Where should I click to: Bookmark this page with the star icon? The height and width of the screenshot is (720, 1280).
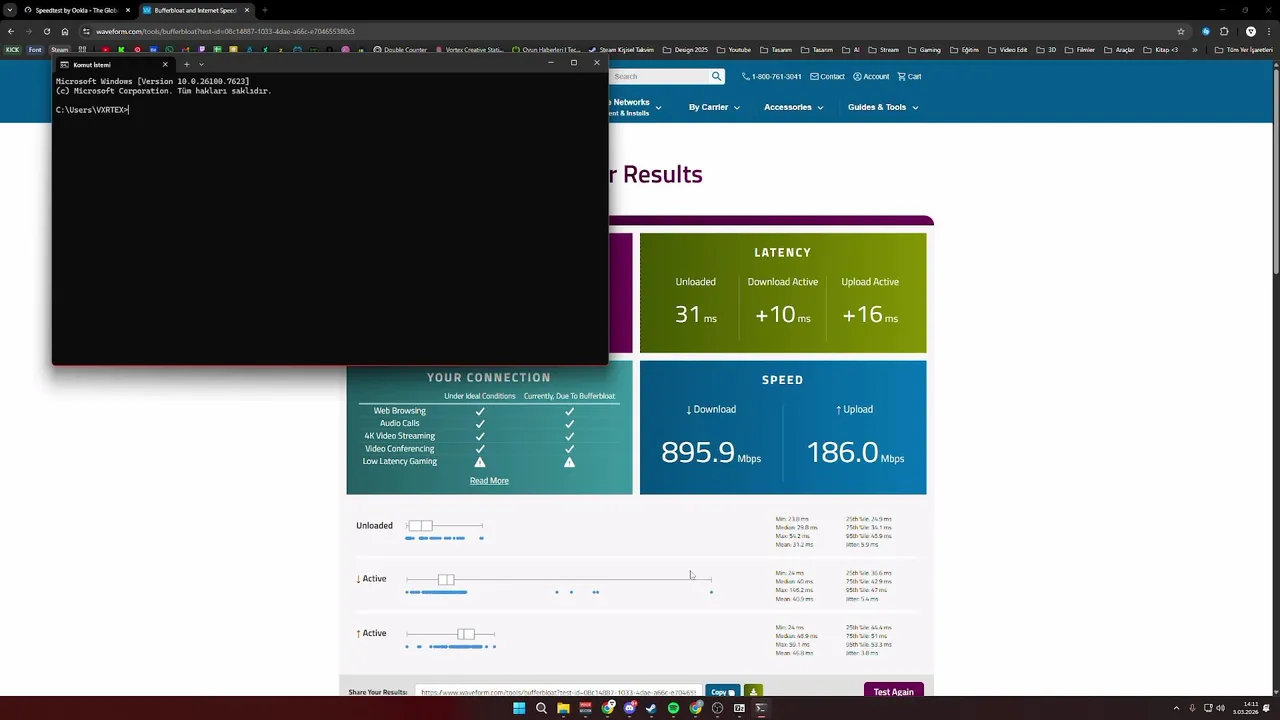1181,31
